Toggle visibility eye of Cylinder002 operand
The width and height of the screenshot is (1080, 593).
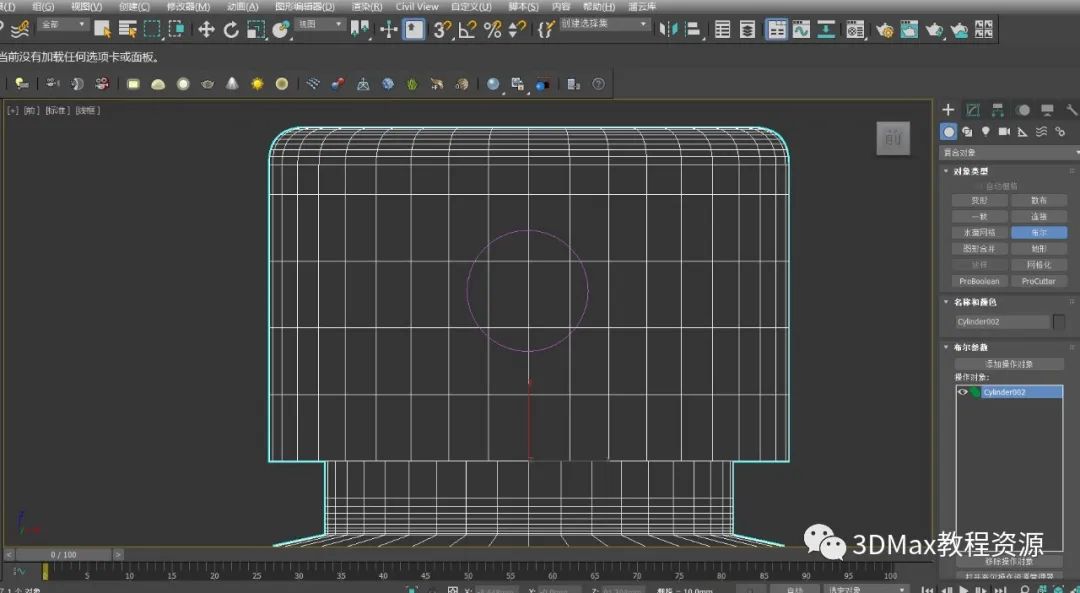point(963,392)
